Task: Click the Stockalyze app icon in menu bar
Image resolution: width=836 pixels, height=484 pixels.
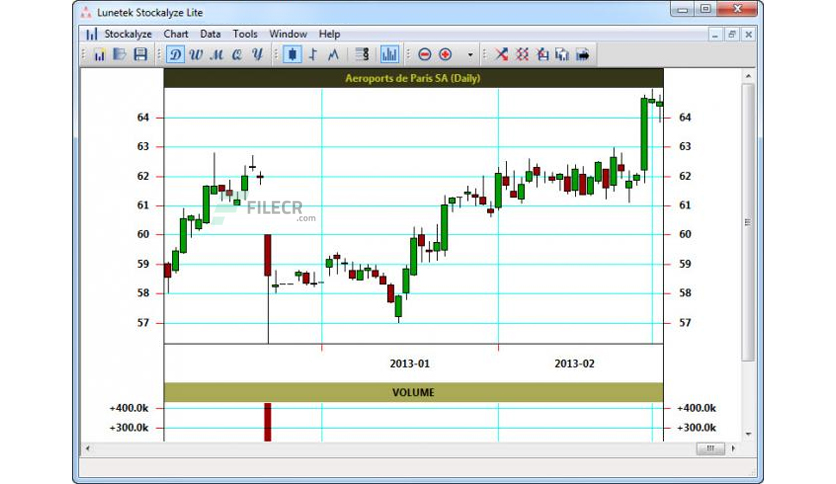Action: [91, 34]
